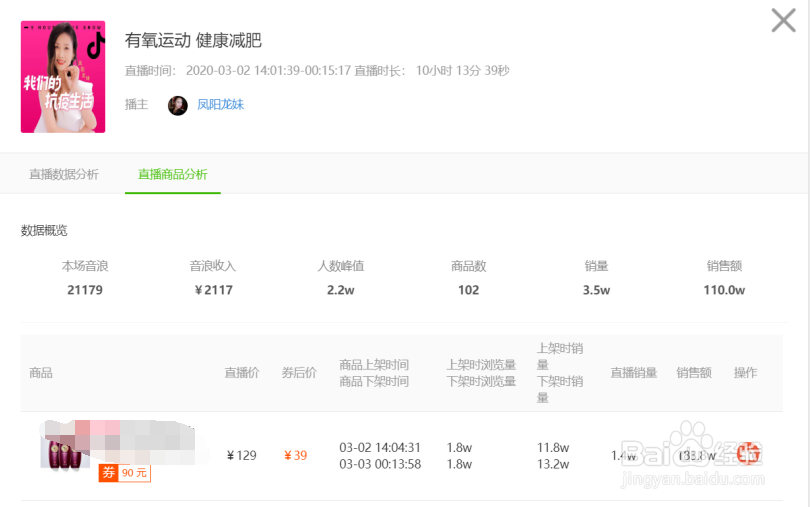Image resolution: width=810 pixels, height=507 pixels.
Task: Click the host avatar beside 凤阳龙妹
Action: [x=178, y=105]
